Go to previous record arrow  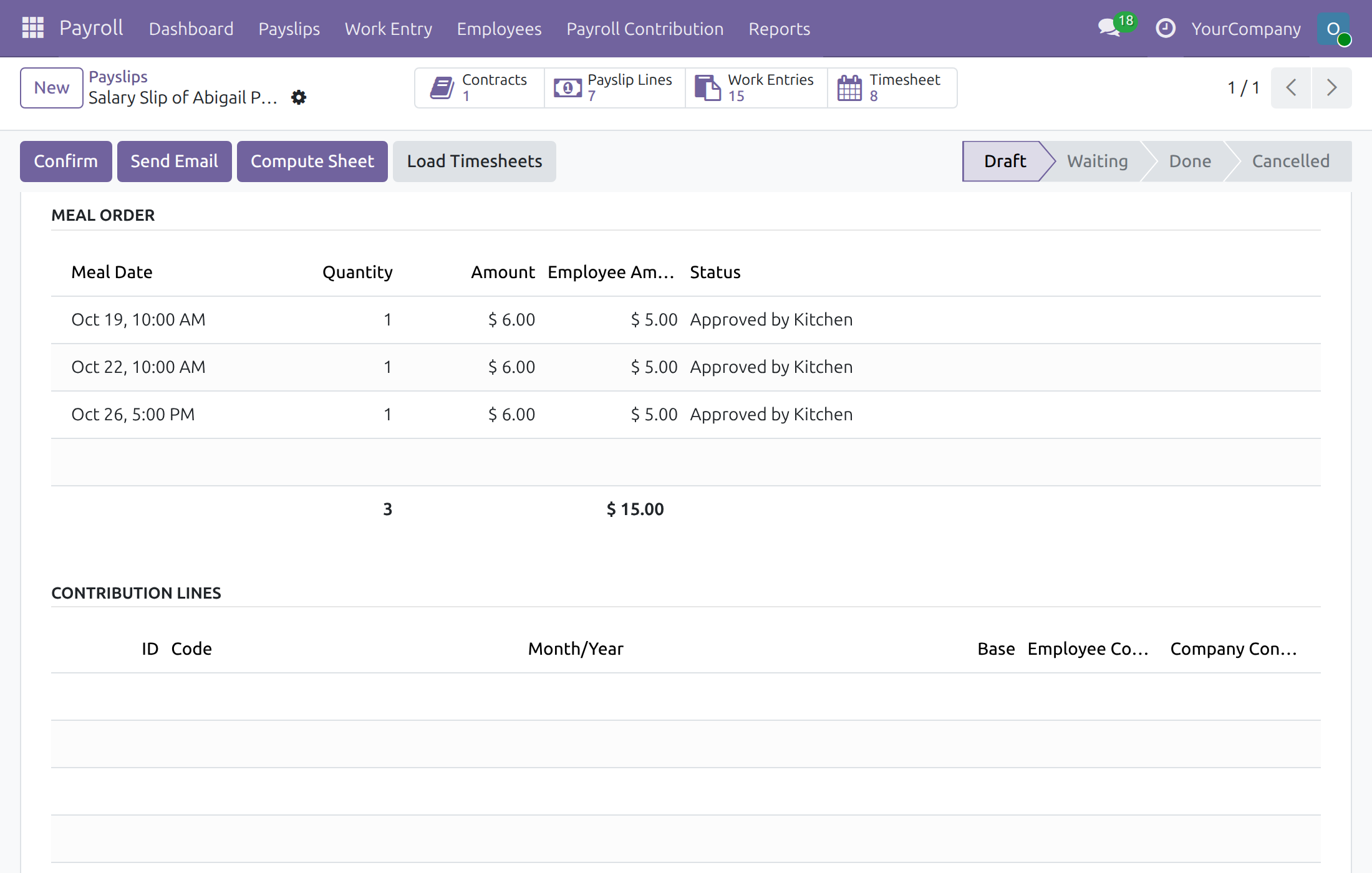pos(1291,88)
